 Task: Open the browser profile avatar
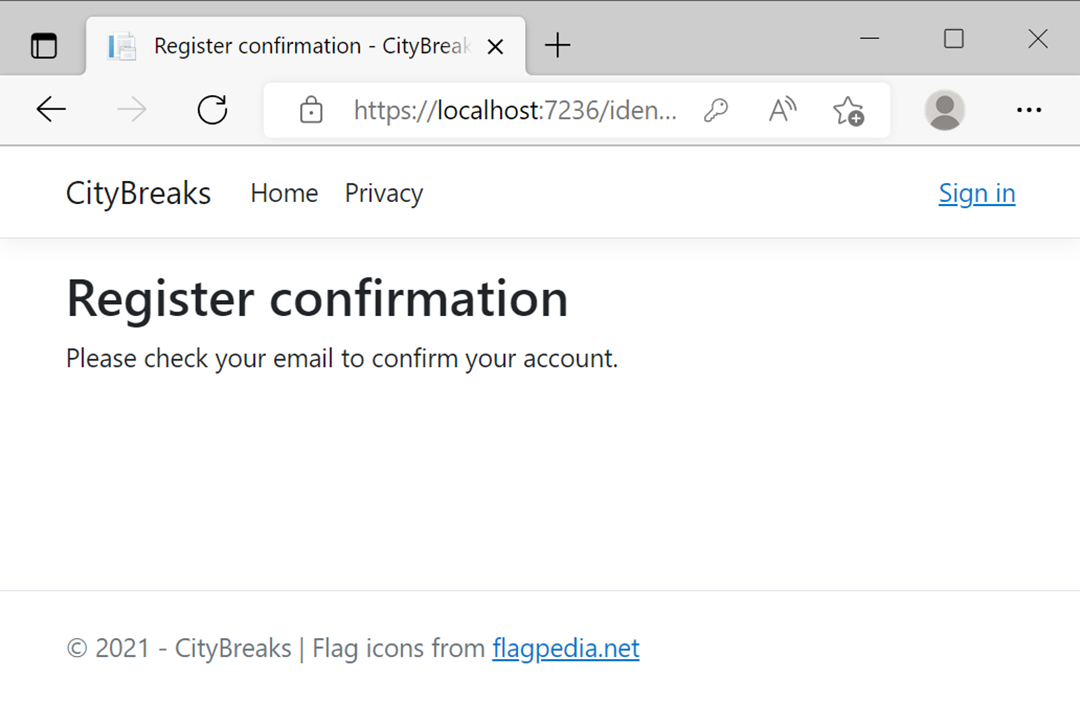coord(944,110)
